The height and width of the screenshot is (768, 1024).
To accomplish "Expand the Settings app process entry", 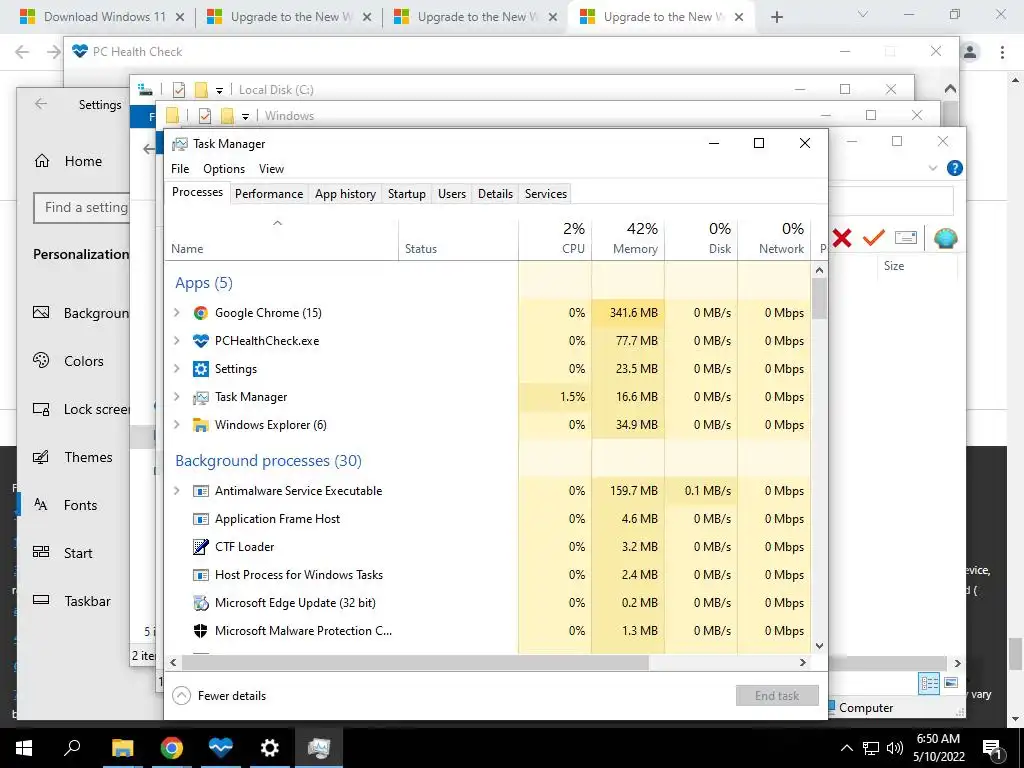I will click(x=176, y=369).
